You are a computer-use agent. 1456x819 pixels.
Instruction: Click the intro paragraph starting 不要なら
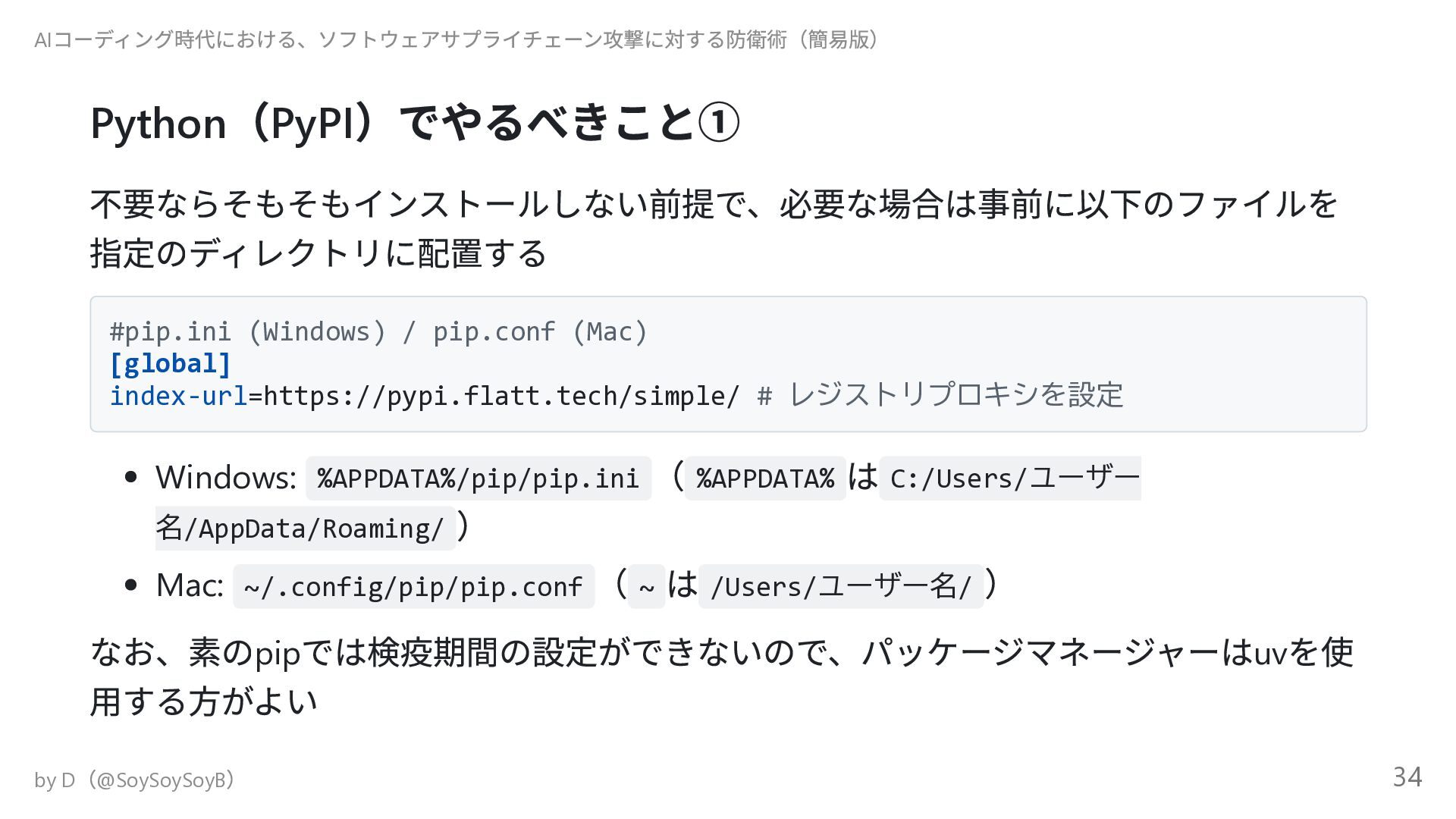coord(714,228)
